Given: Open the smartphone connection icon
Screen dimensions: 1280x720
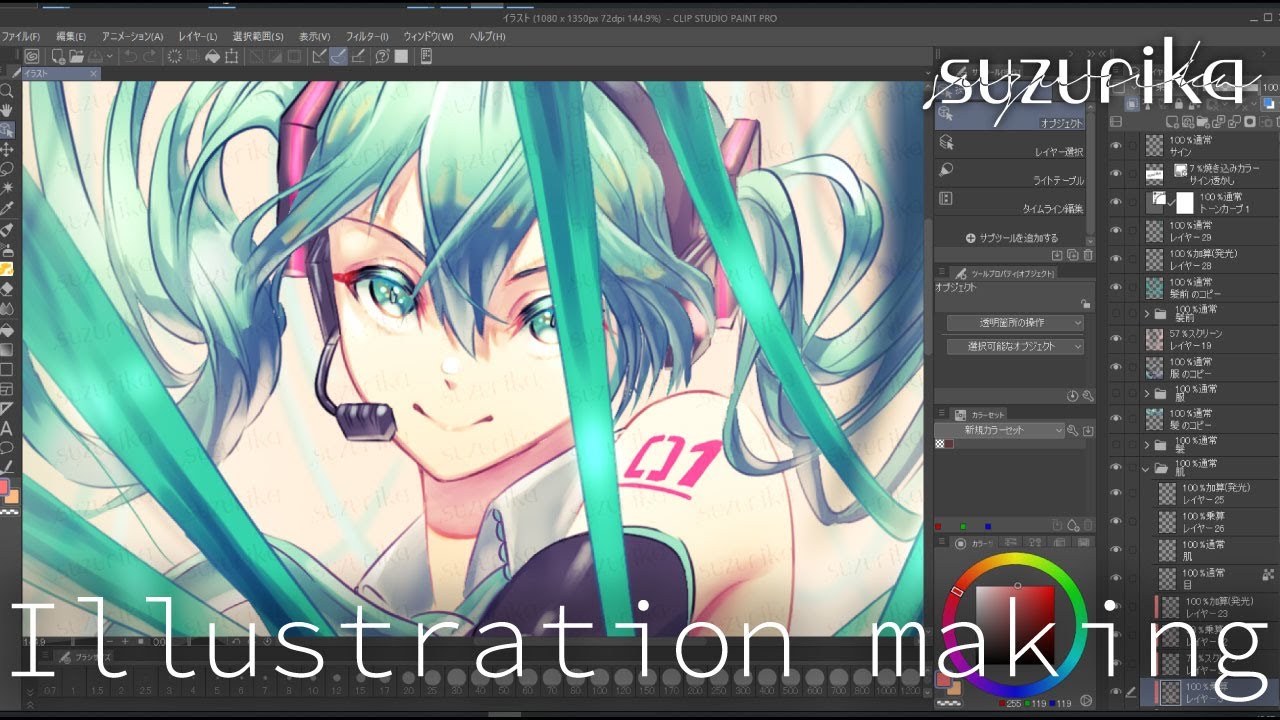Looking at the screenshot, I should click(x=427, y=57).
